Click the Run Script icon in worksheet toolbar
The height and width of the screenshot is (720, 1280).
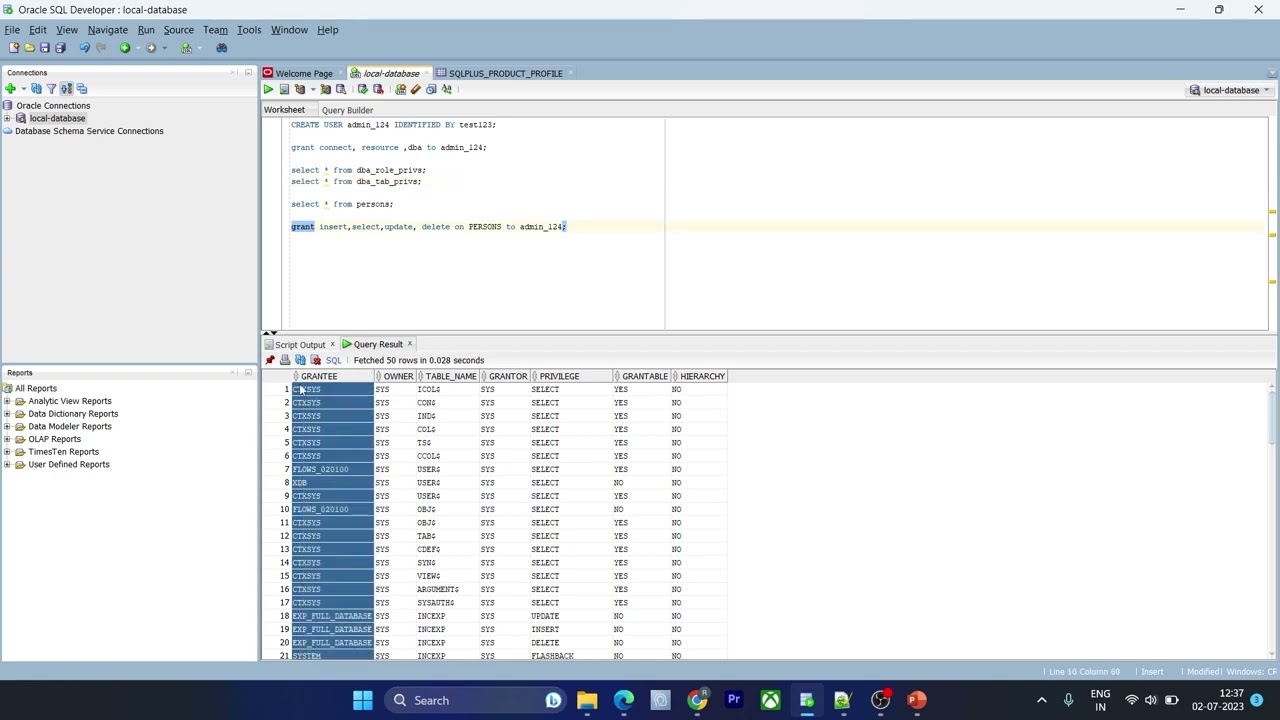[284, 89]
